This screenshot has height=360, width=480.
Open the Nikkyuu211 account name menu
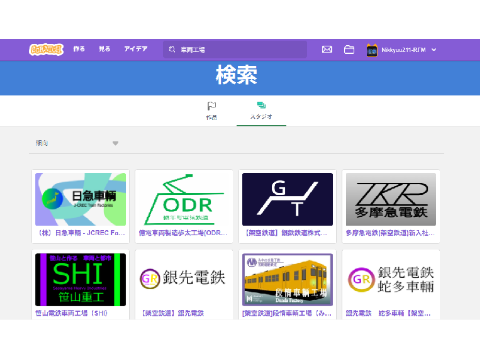coord(403,50)
